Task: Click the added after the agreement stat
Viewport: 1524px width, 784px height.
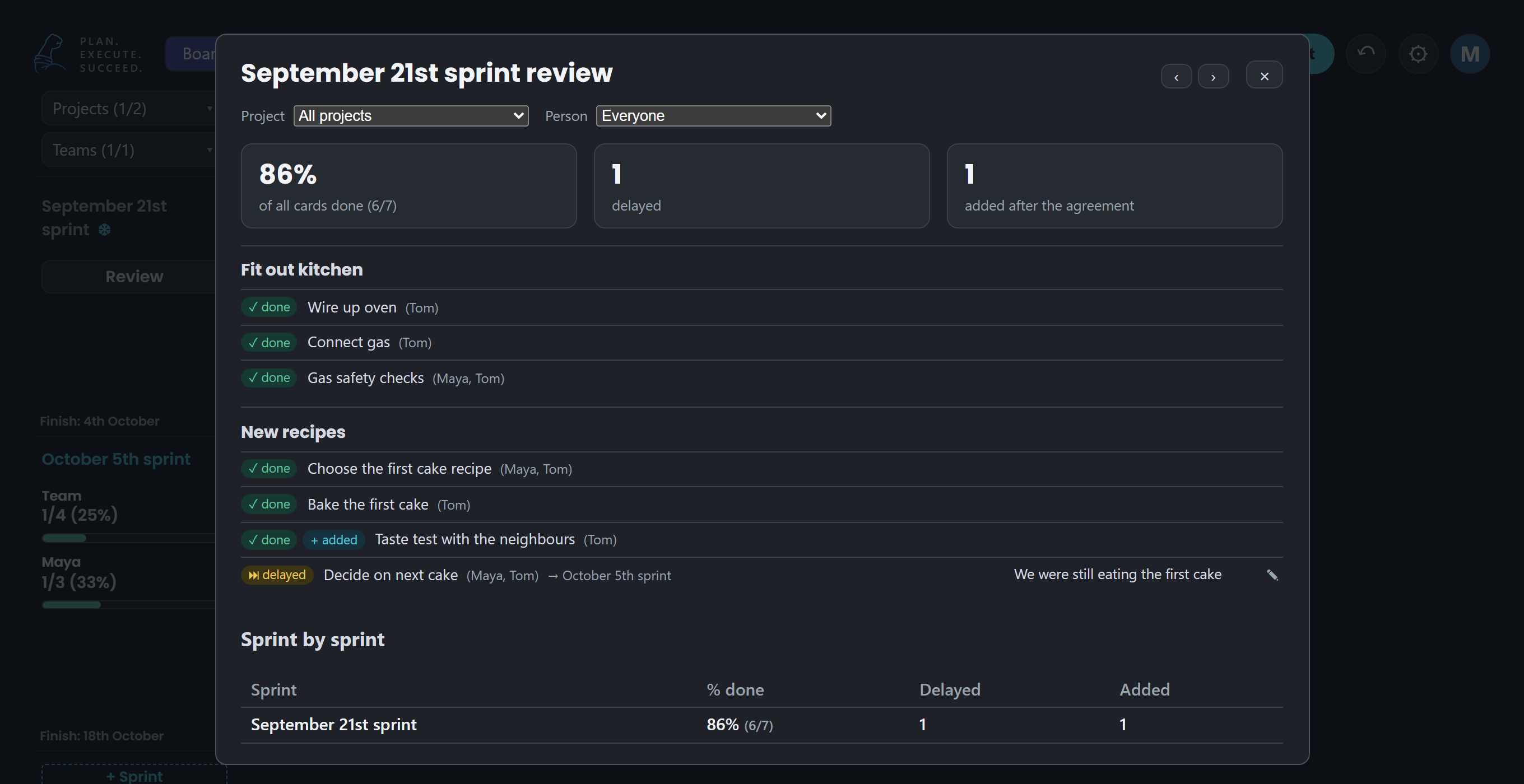Action: point(1114,186)
